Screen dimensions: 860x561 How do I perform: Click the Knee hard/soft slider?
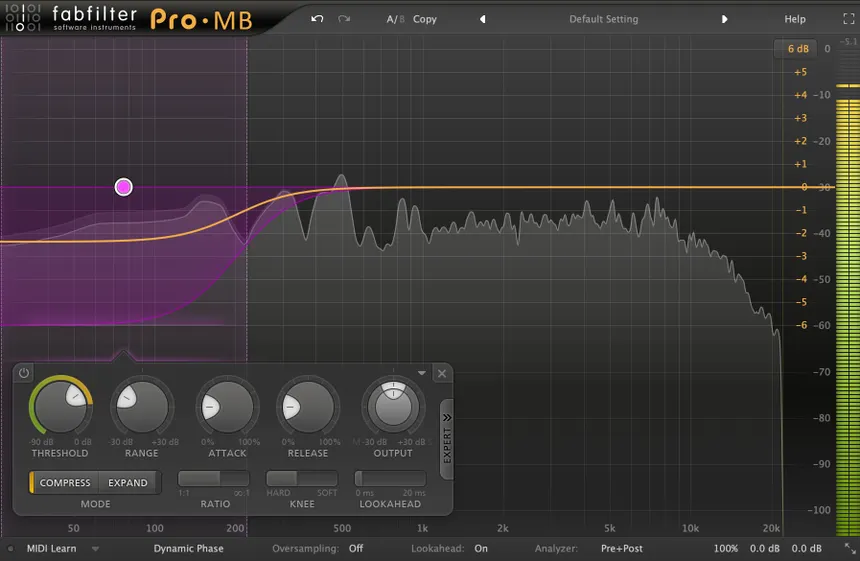click(x=302, y=478)
